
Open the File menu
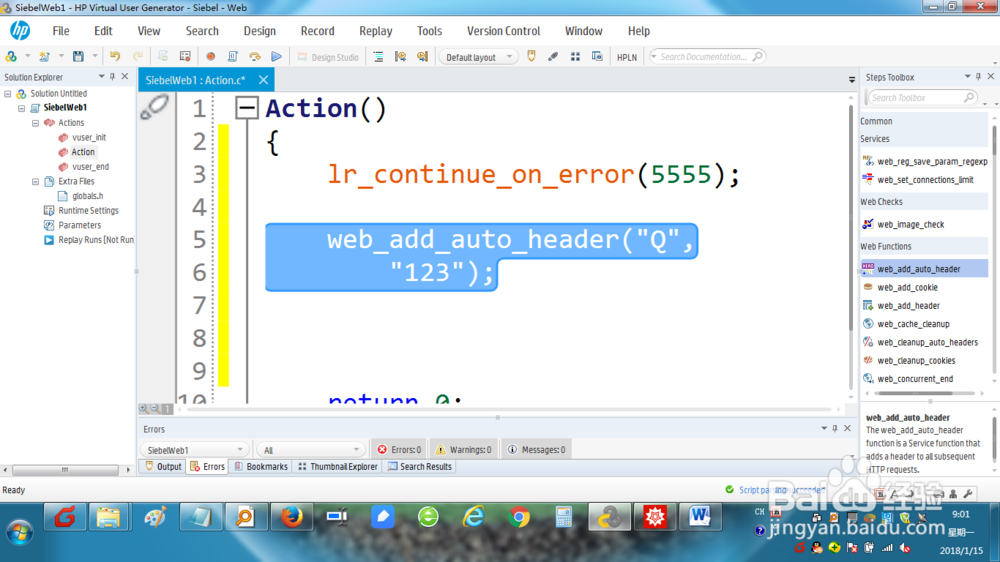click(x=61, y=31)
